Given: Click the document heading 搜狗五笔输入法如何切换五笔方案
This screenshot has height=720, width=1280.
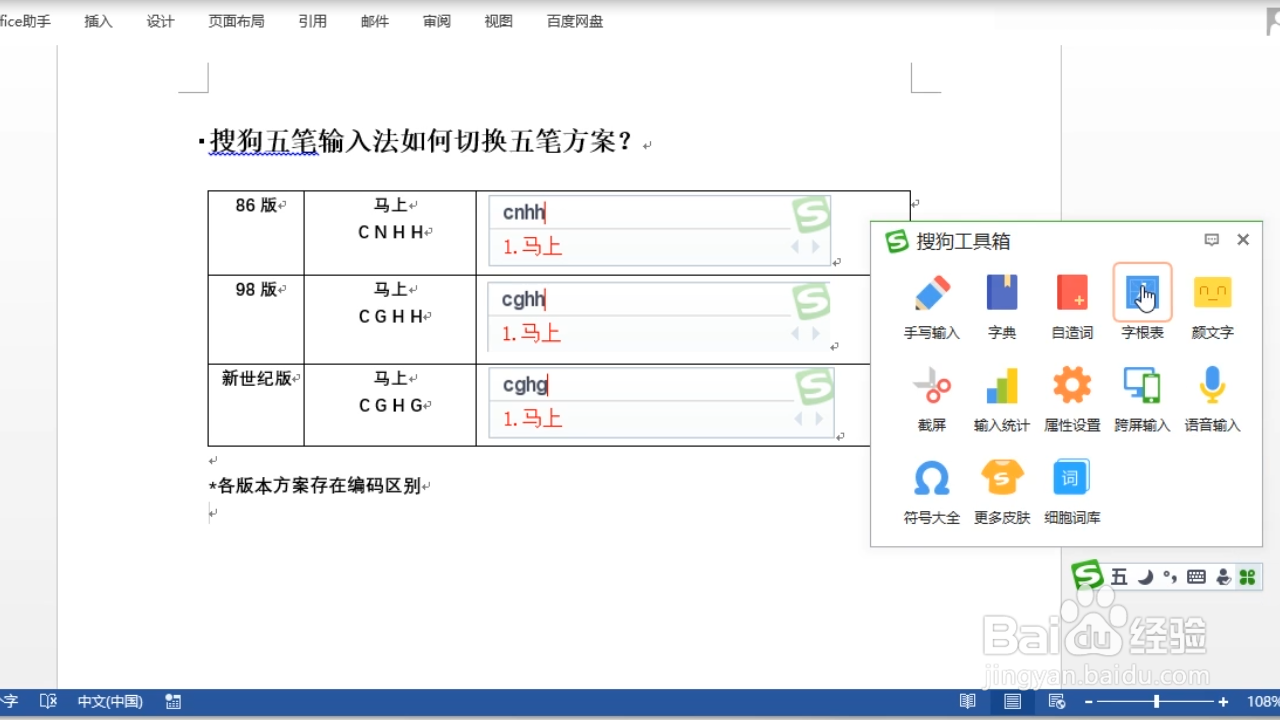Looking at the screenshot, I should tap(422, 141).
